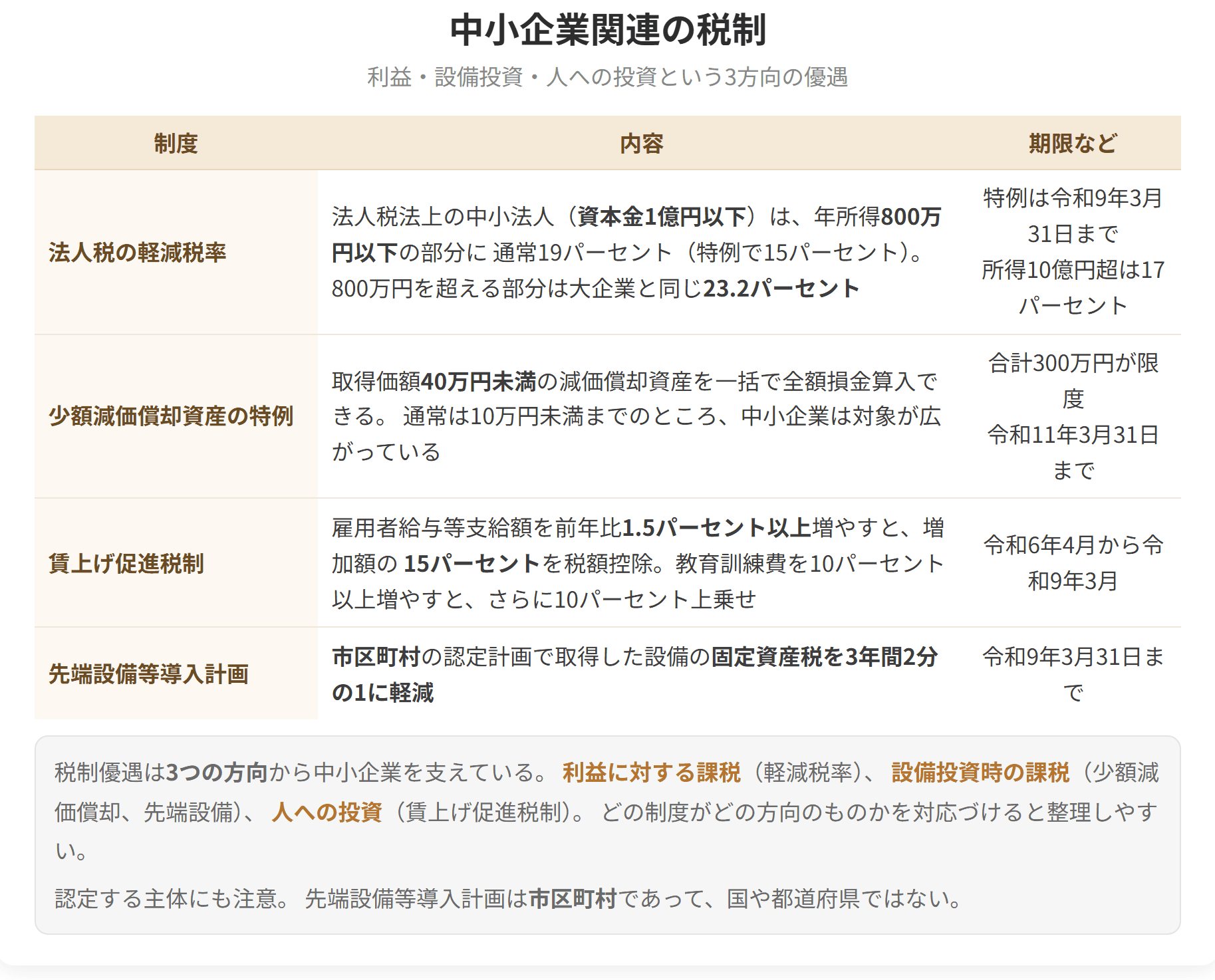Click the bold text 資本金1億円以下

662,217
